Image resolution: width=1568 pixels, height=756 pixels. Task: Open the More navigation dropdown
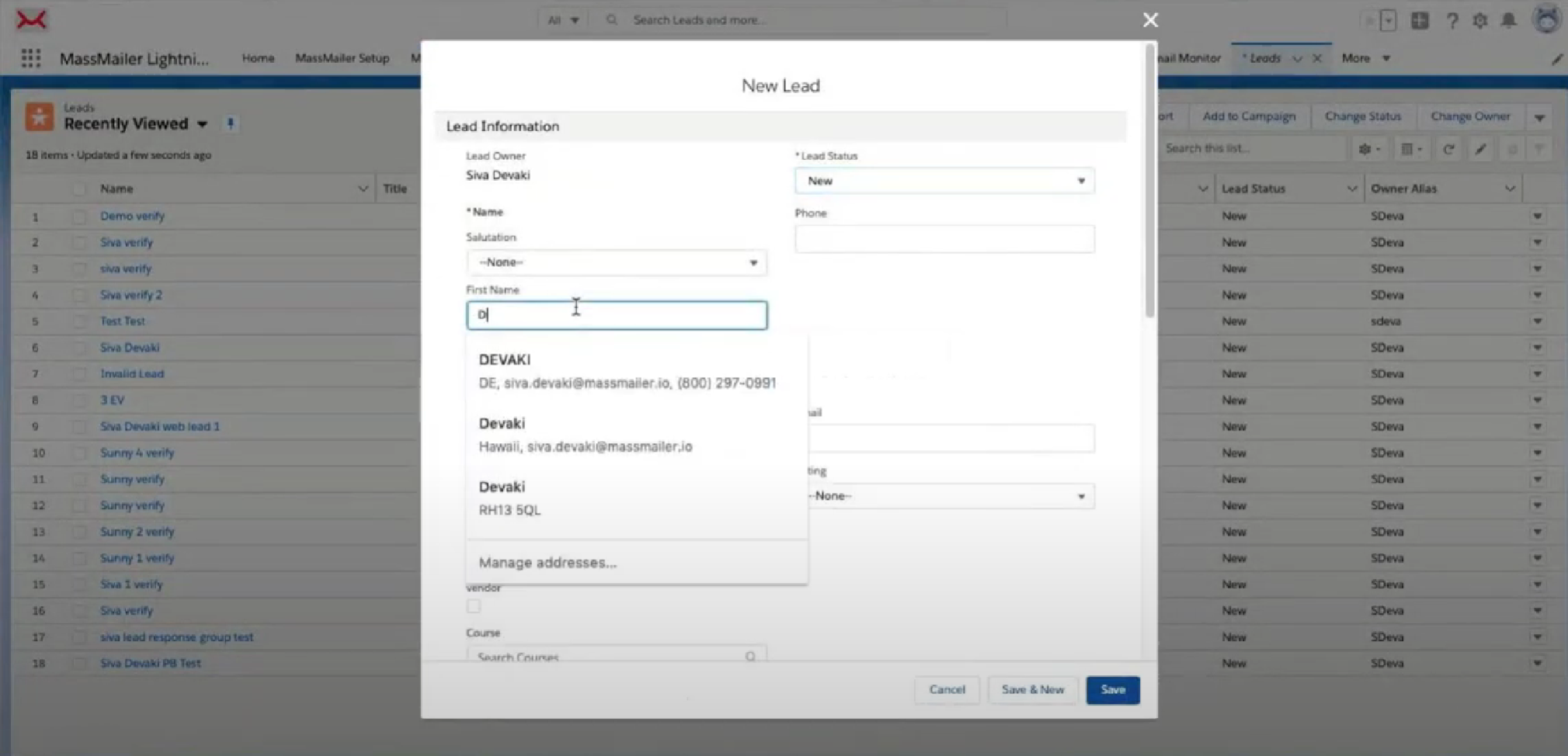coord(1365,58)
